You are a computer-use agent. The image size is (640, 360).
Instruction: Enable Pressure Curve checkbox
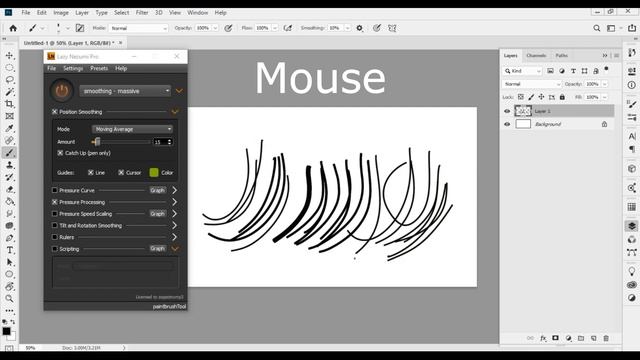pos(55,190)
